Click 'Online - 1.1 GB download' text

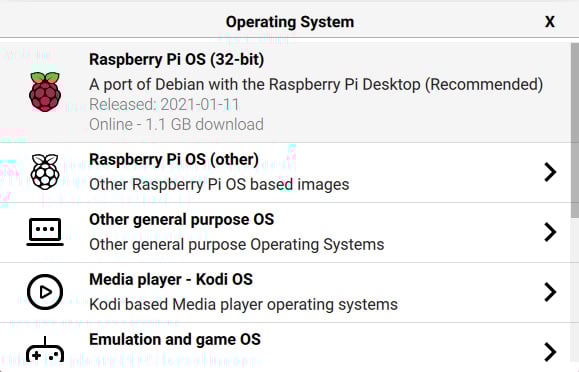pos(176,124)
